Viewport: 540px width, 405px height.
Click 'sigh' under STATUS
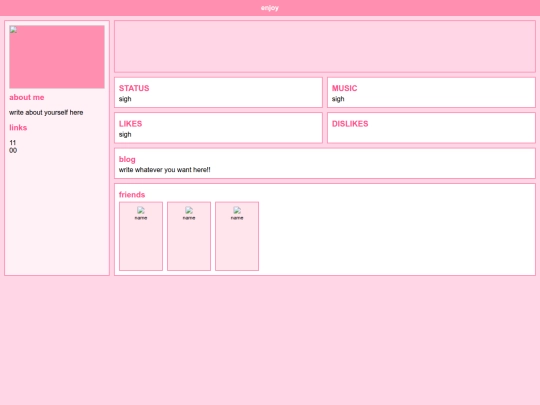125,99
